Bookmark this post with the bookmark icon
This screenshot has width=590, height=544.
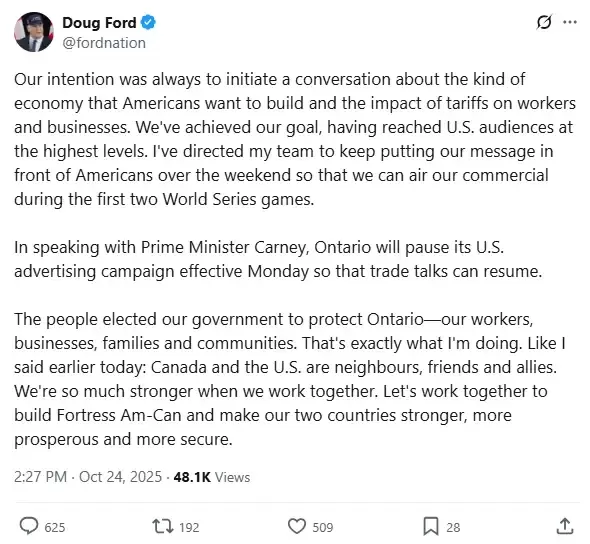click(431, 526)
